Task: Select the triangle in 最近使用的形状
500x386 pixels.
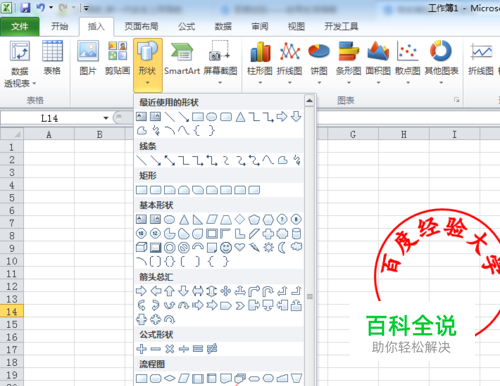Action: click(240, 117)
